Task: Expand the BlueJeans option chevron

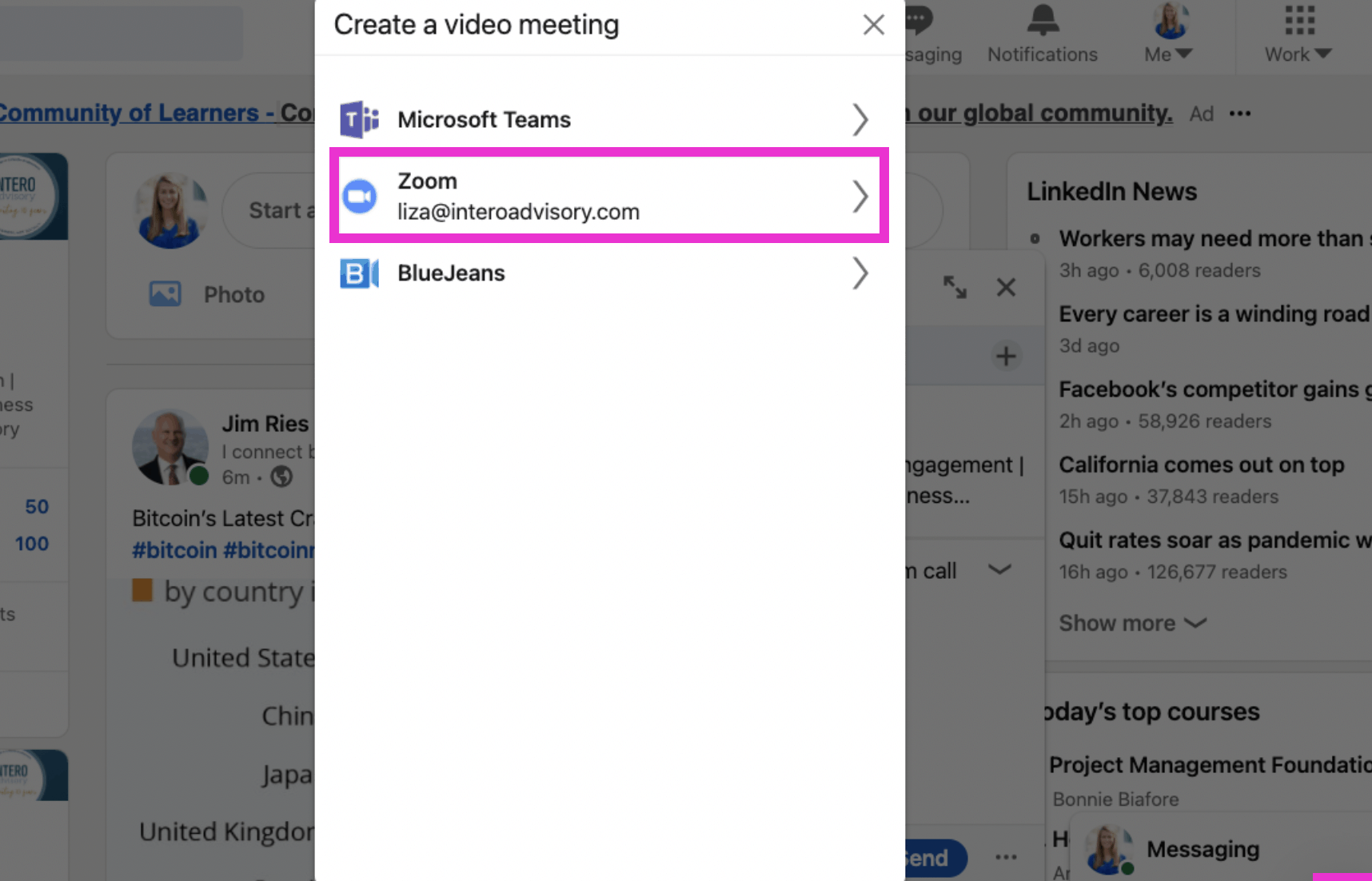Action: click(859, 273)
